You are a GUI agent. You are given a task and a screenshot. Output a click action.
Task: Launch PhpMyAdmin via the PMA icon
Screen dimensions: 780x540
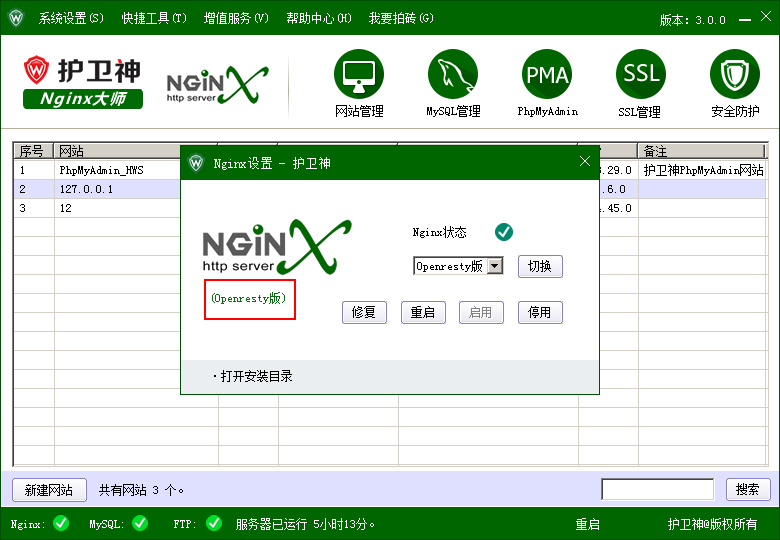pos(547,75)
